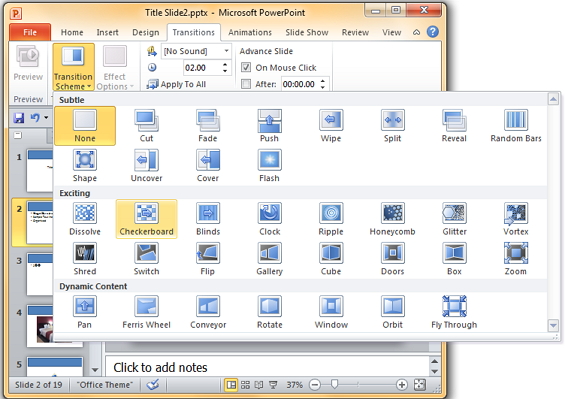Apply the Shred transition
Image resolution: width=565 pixels, height=399 pixels.
(85, 258)
